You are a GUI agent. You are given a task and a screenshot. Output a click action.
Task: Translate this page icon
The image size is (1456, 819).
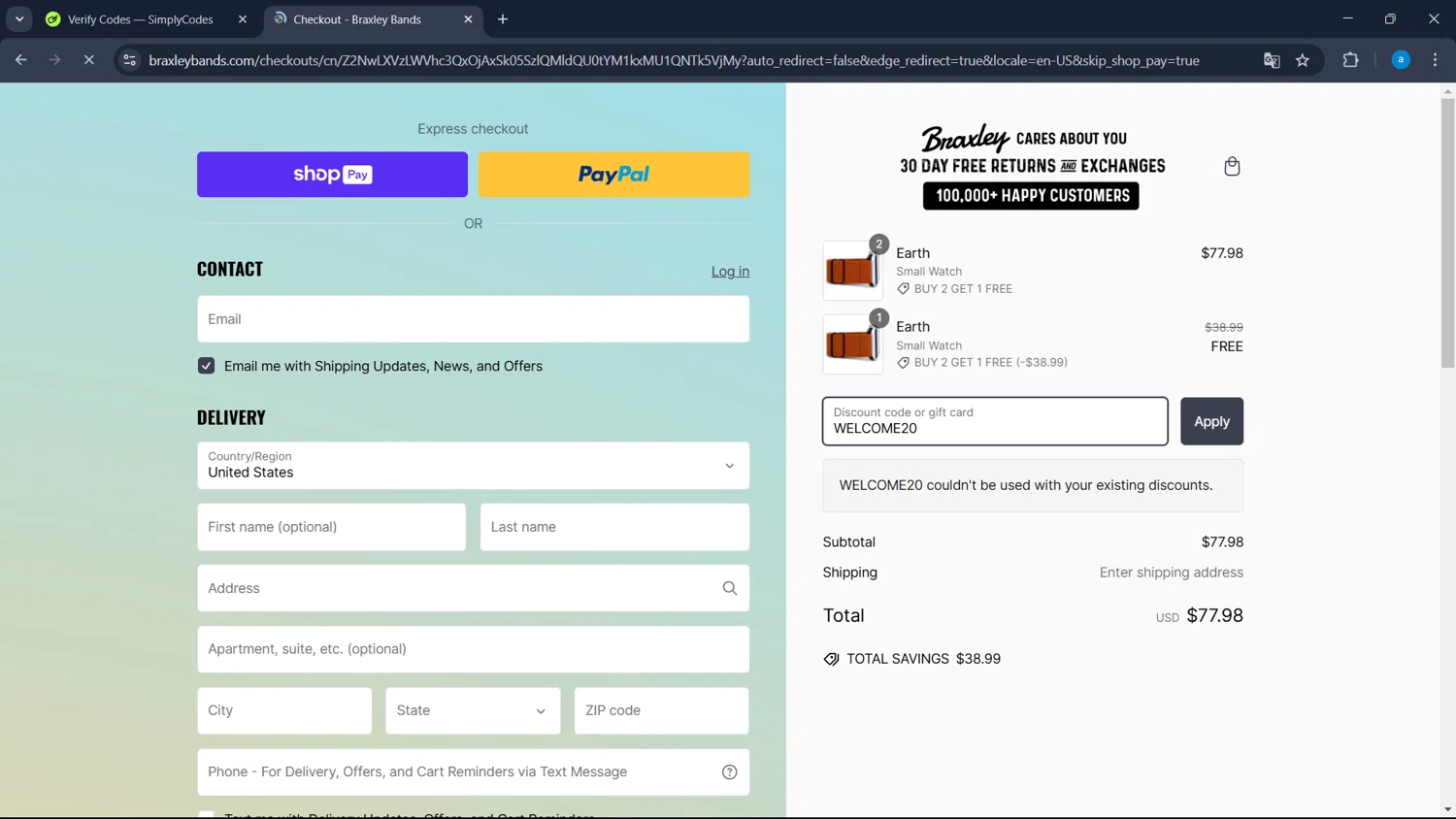[x=1272, y=60]
